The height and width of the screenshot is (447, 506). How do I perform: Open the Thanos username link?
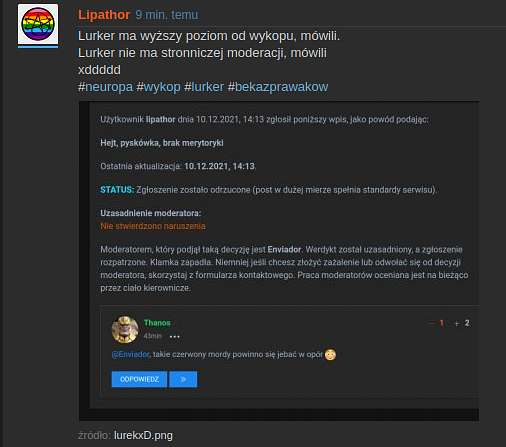pos(157,323)
